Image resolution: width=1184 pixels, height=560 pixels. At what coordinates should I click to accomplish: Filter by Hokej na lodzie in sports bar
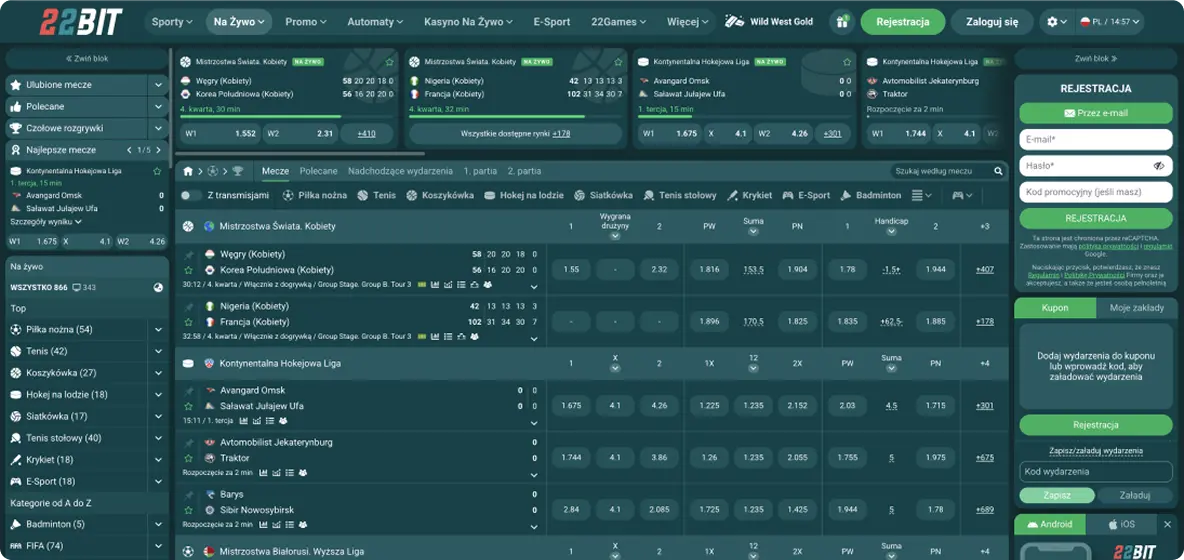coord(523,195)
